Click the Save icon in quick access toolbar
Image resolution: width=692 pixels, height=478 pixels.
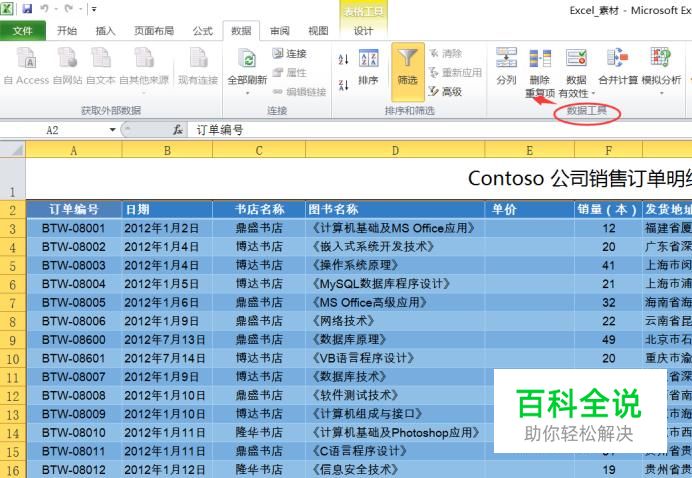(x=27, y=8)
